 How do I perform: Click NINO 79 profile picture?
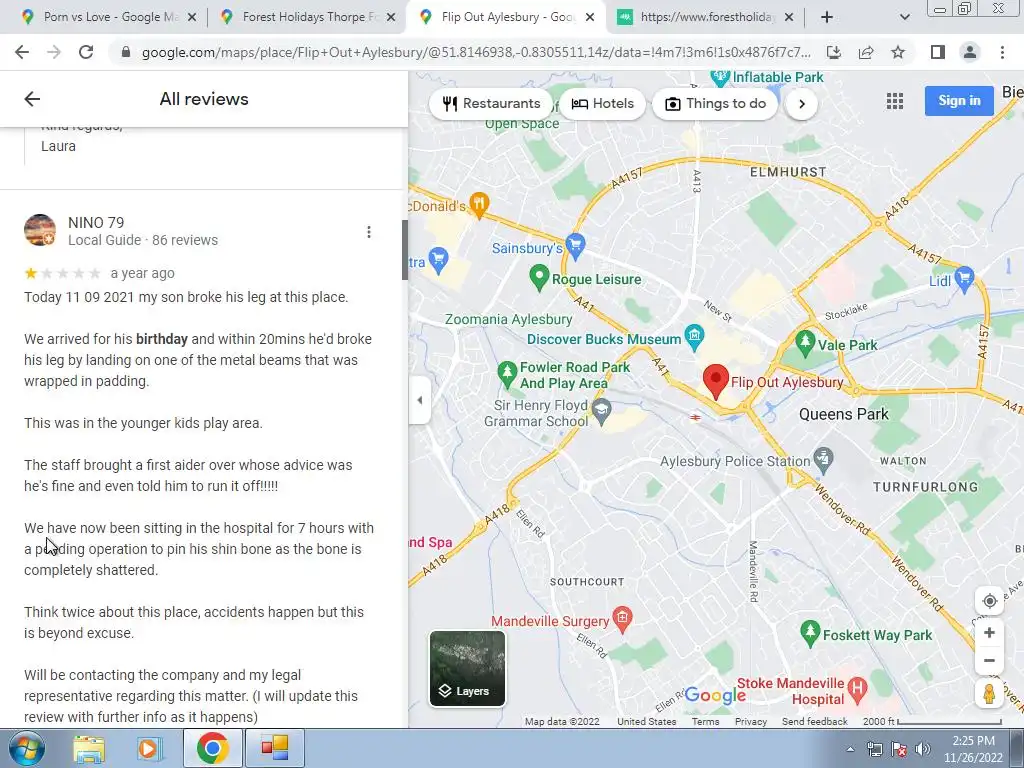tap(40, 230)
